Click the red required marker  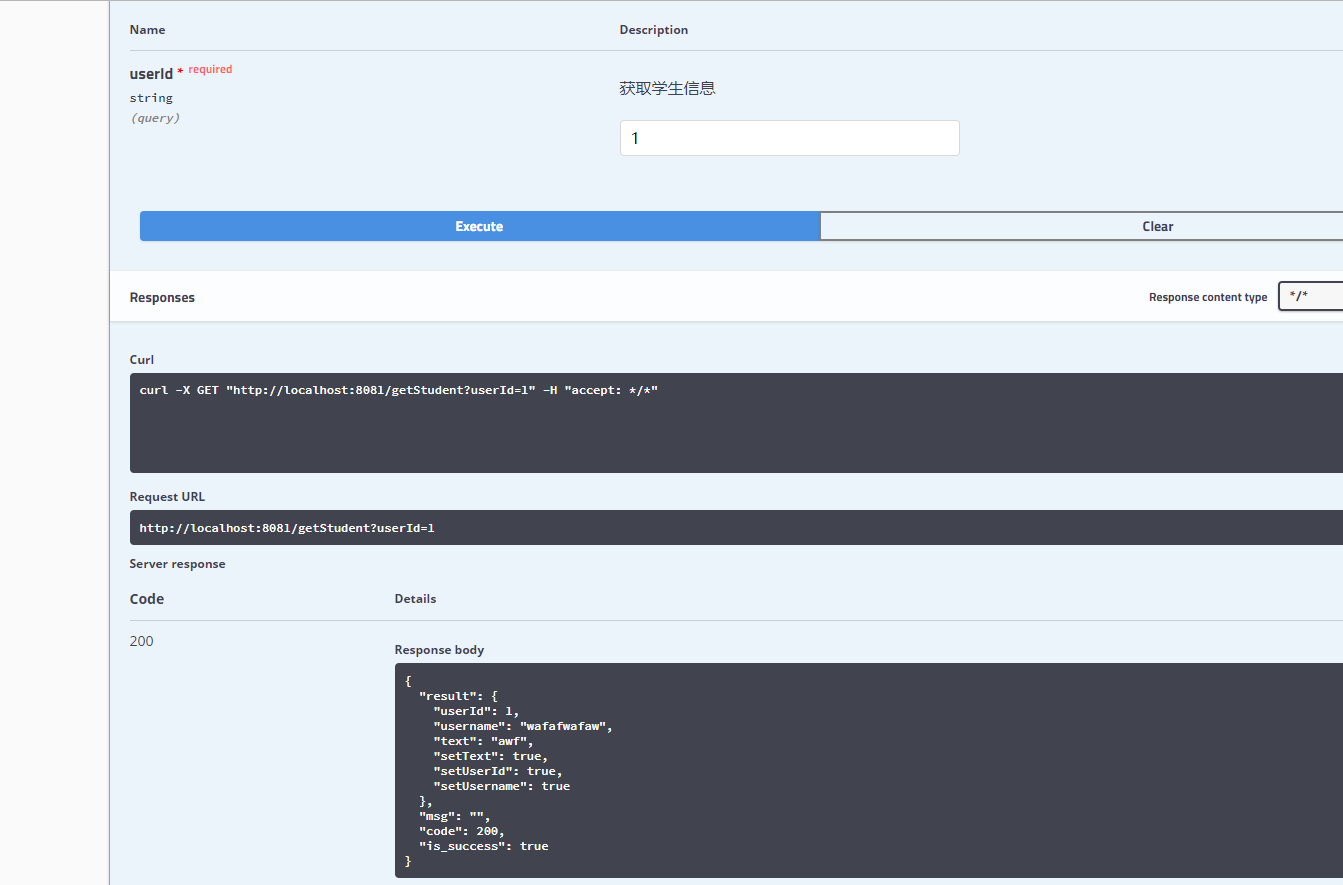204,70
